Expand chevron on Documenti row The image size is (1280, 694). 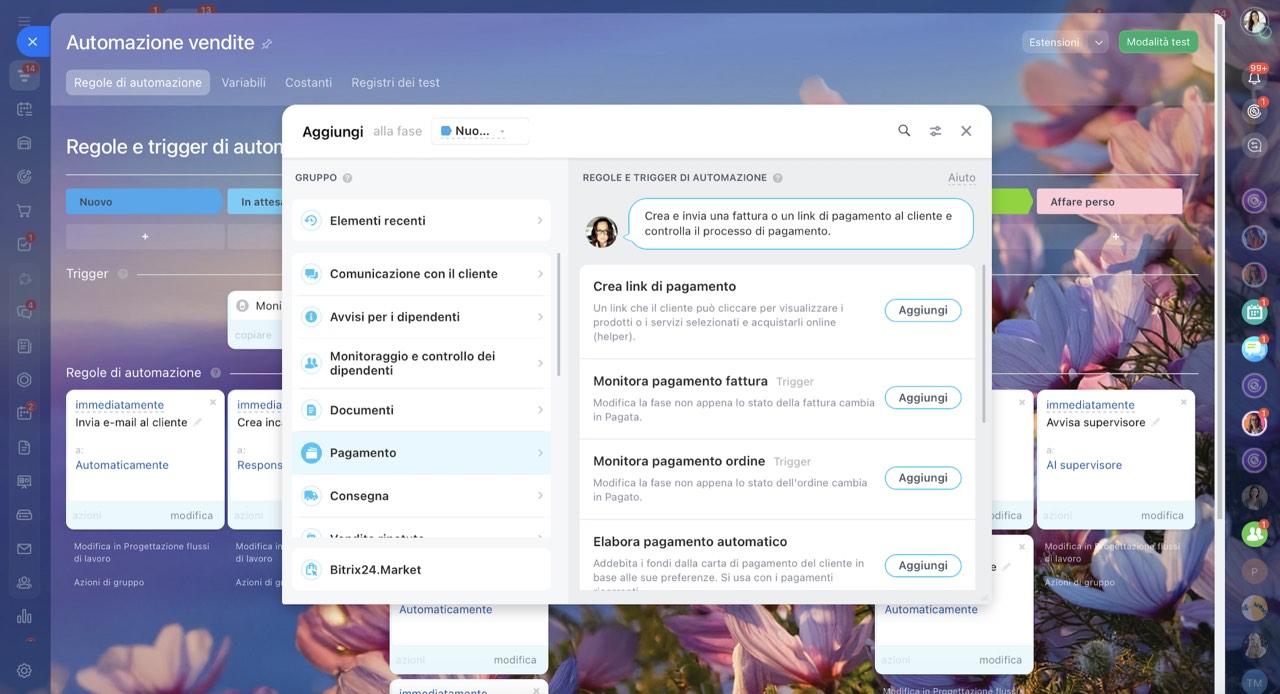coord(540,410)
